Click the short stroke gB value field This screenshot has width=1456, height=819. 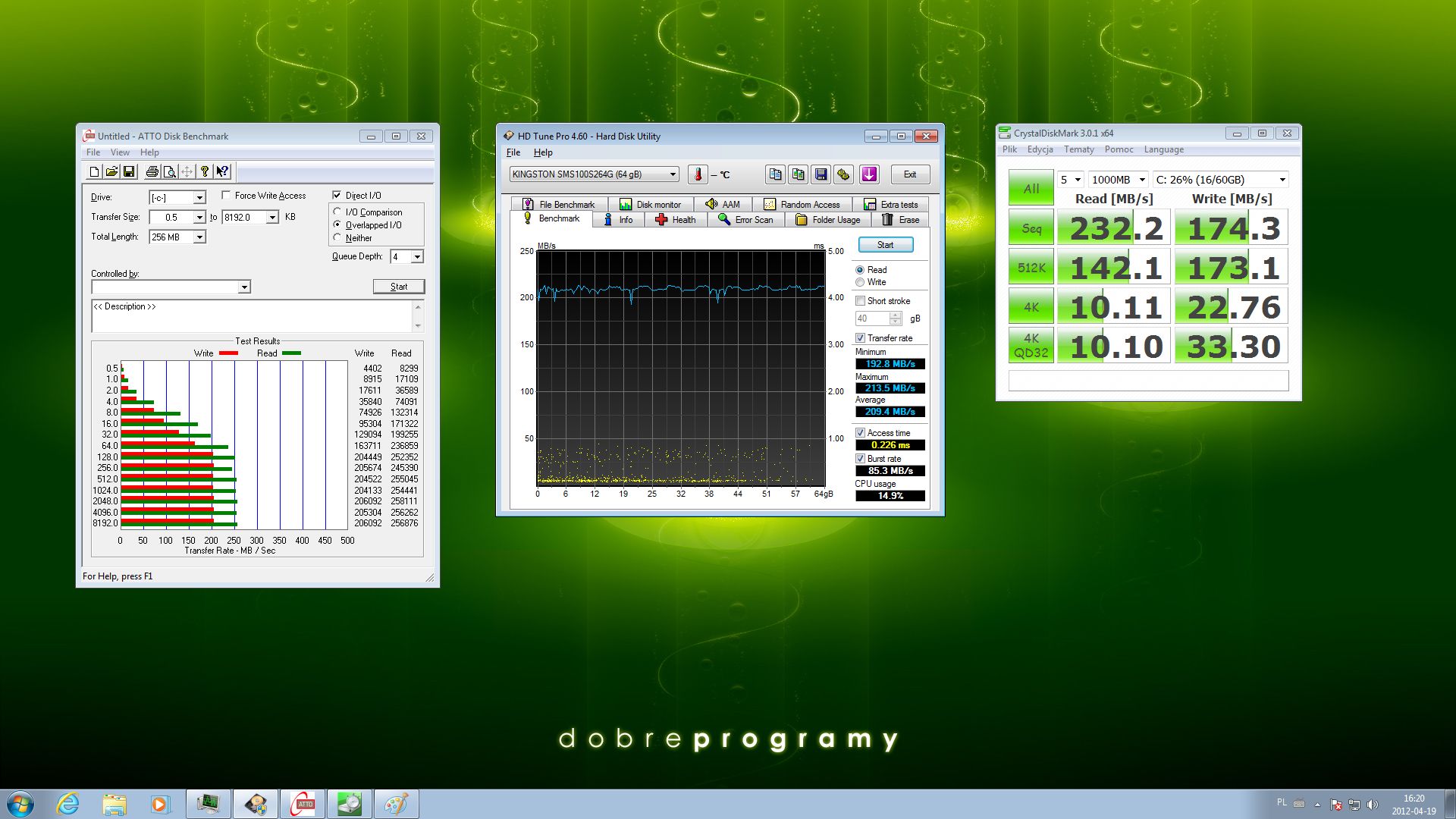click(872, 318)
